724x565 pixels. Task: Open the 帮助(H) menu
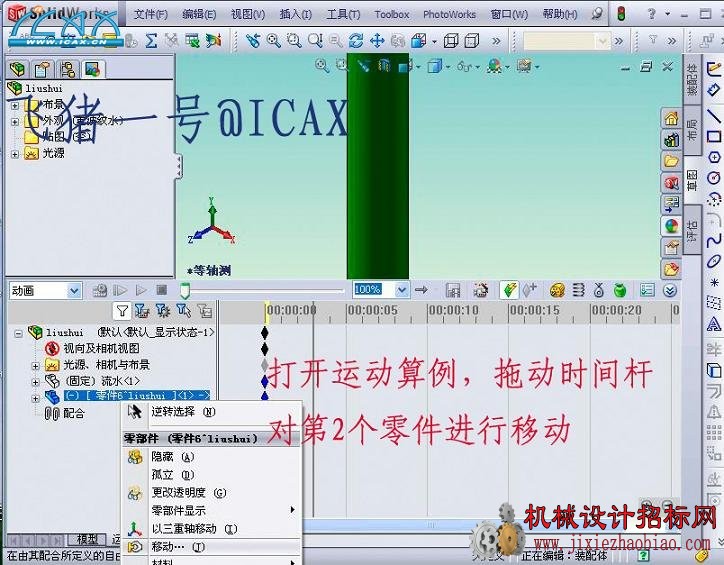point(560,14)
